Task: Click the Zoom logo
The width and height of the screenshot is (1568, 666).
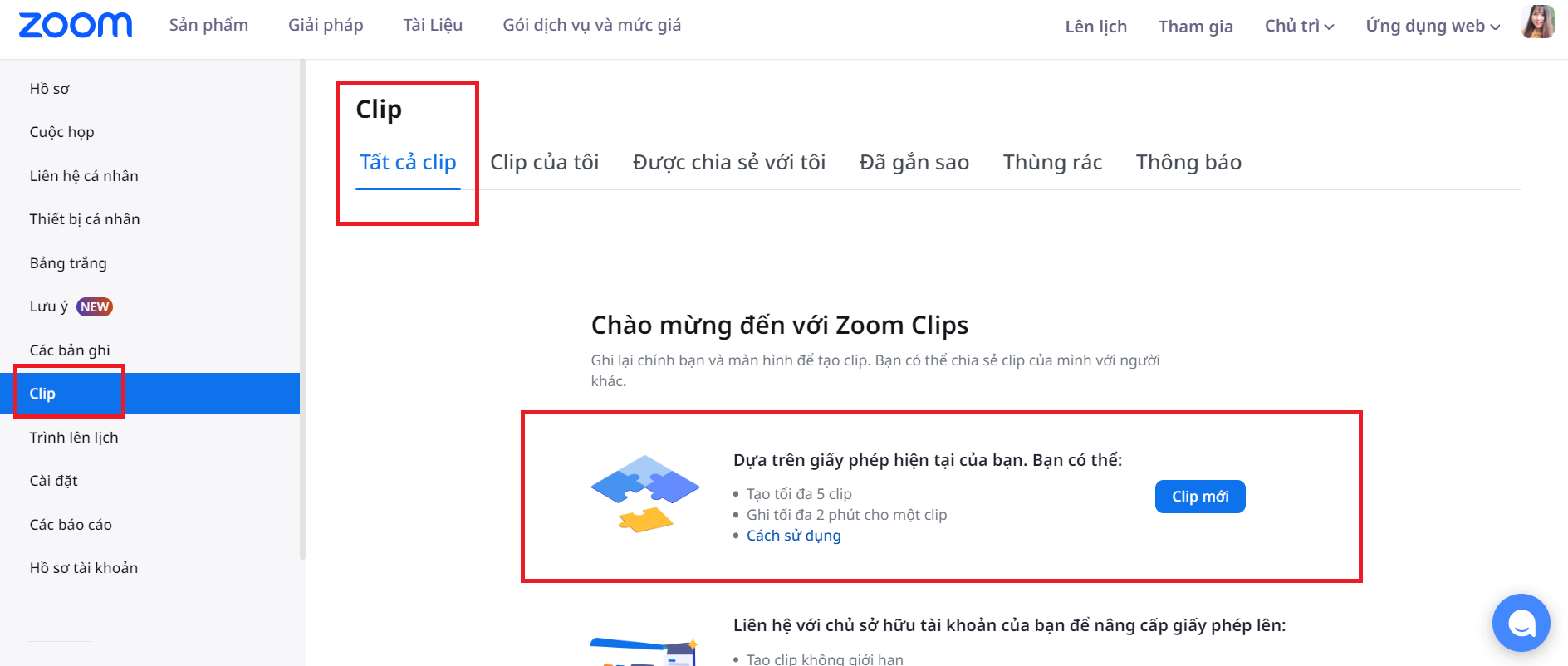Action: tap(76, 25)
